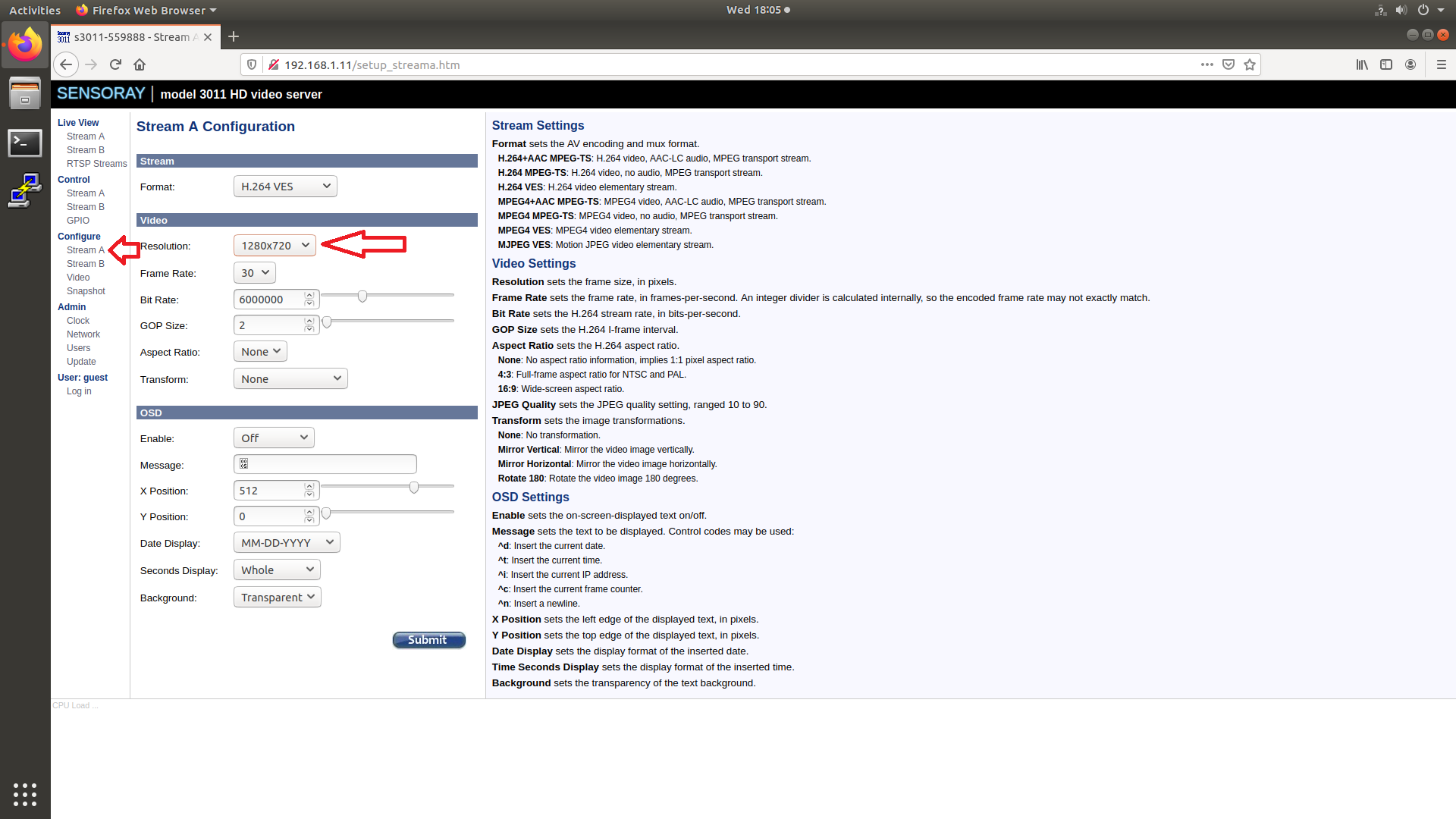This screenshot has height=819, width=1456.
Task: Click the GOP Size slider handle
Action: (327, 322)
